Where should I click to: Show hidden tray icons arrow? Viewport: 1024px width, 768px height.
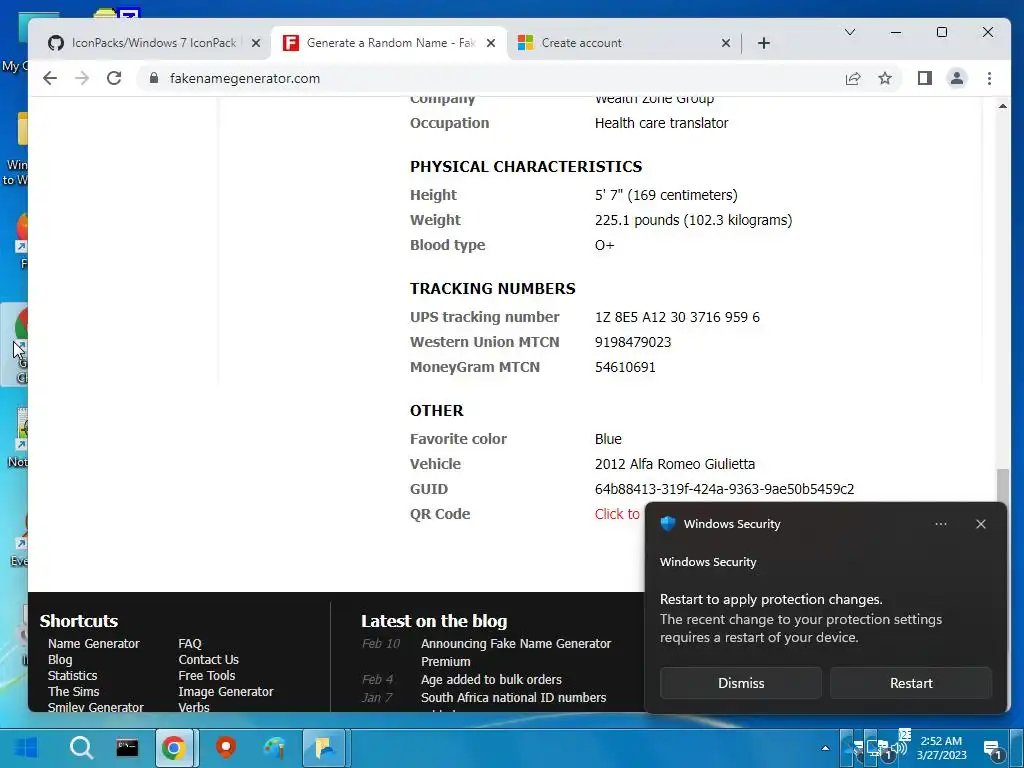click(x=825, y=748)
